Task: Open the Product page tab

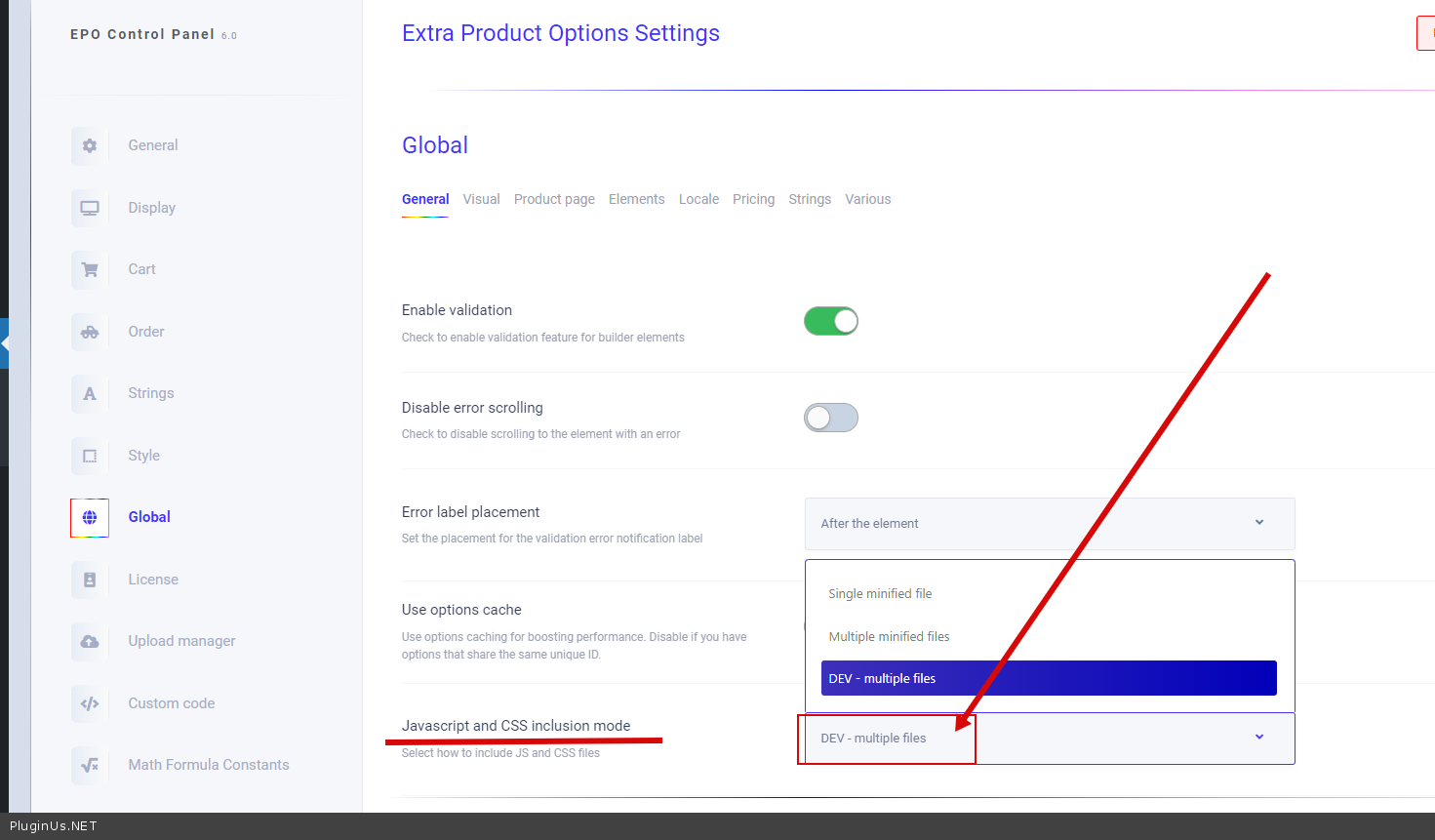Action: pyautogui.click(x=554, y=199)
